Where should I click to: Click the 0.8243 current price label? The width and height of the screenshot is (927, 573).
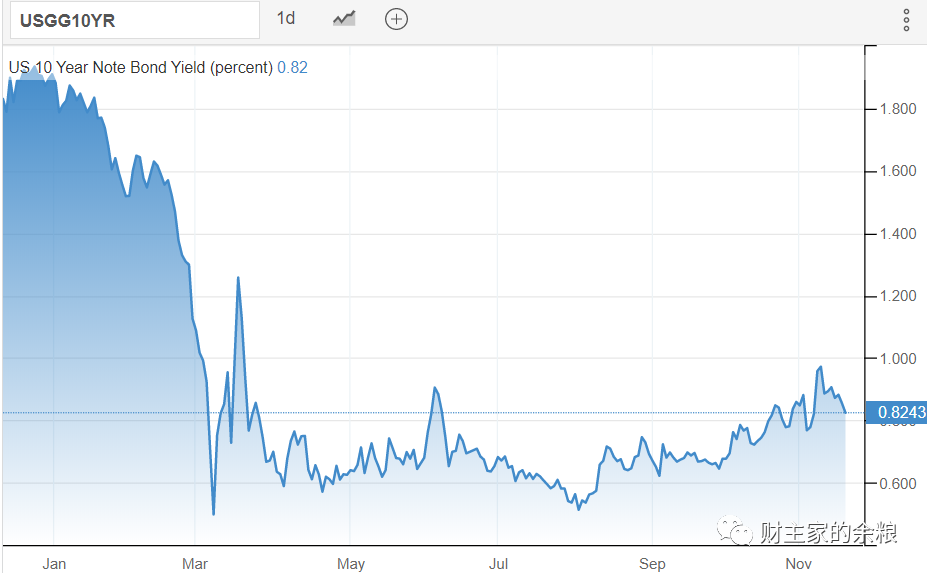(x=896, y=412)
